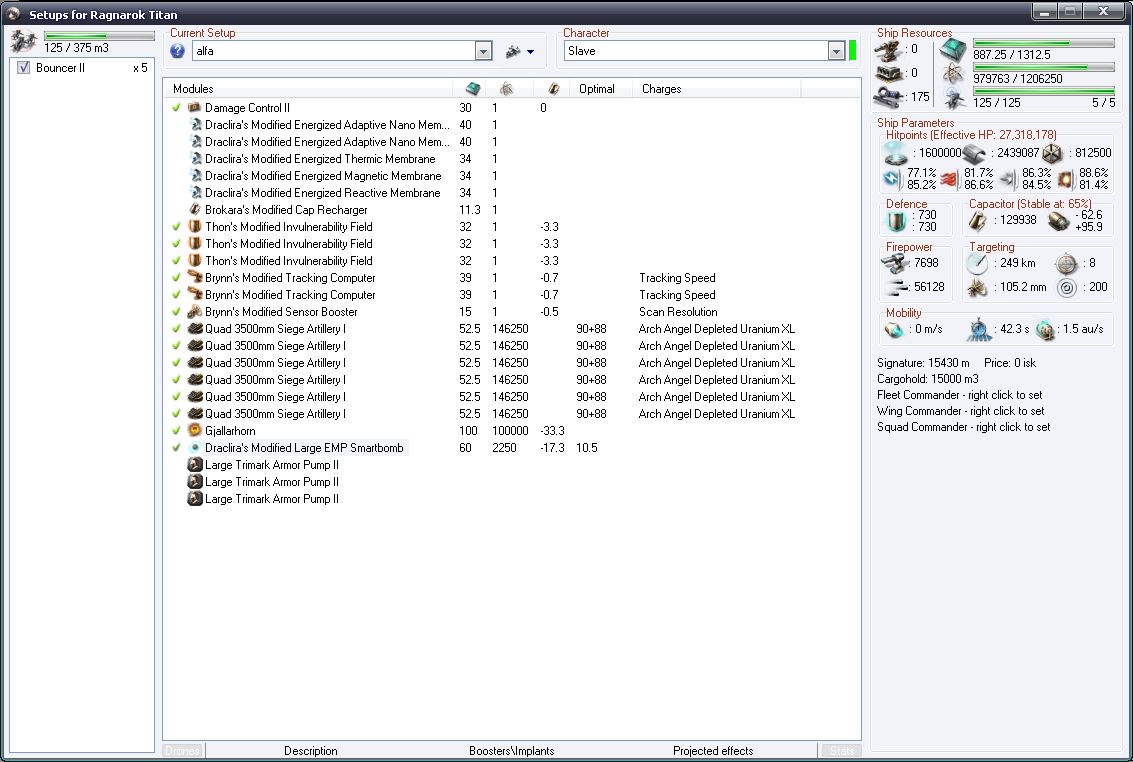The width and height of the screenshot is (1133, 762).
Task: Click the launcher hardpoints icon in Ship Resources
Action: (888, 72)
